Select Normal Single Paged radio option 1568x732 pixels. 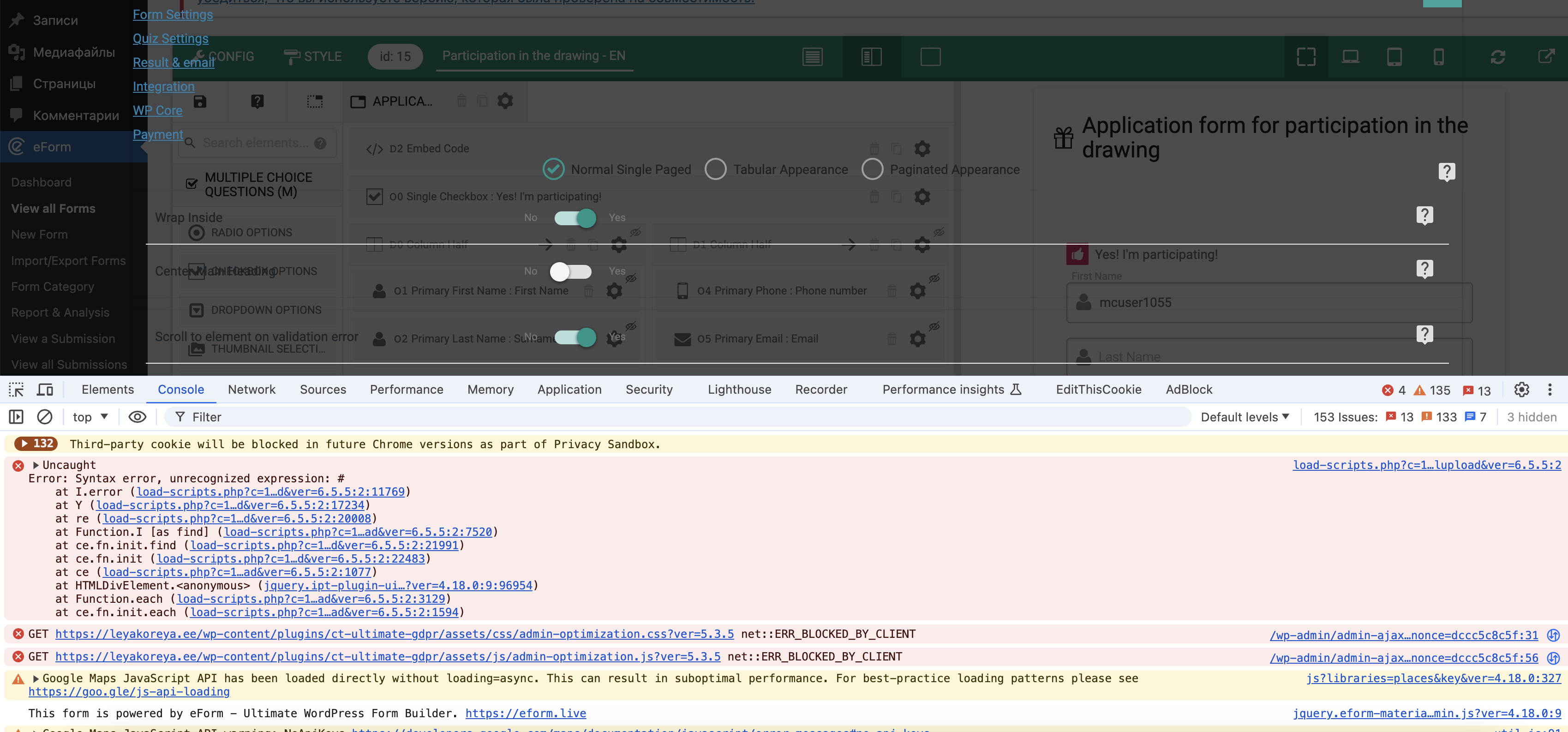[x=553, y=169]
